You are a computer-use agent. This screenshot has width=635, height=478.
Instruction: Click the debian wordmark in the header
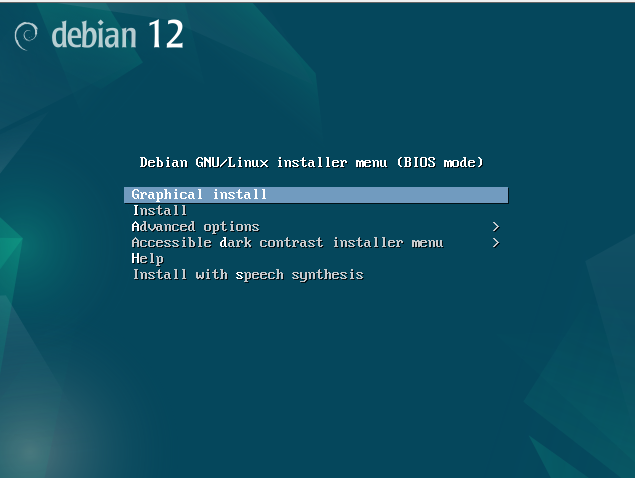pyautogui.click(x=94, y=35)
